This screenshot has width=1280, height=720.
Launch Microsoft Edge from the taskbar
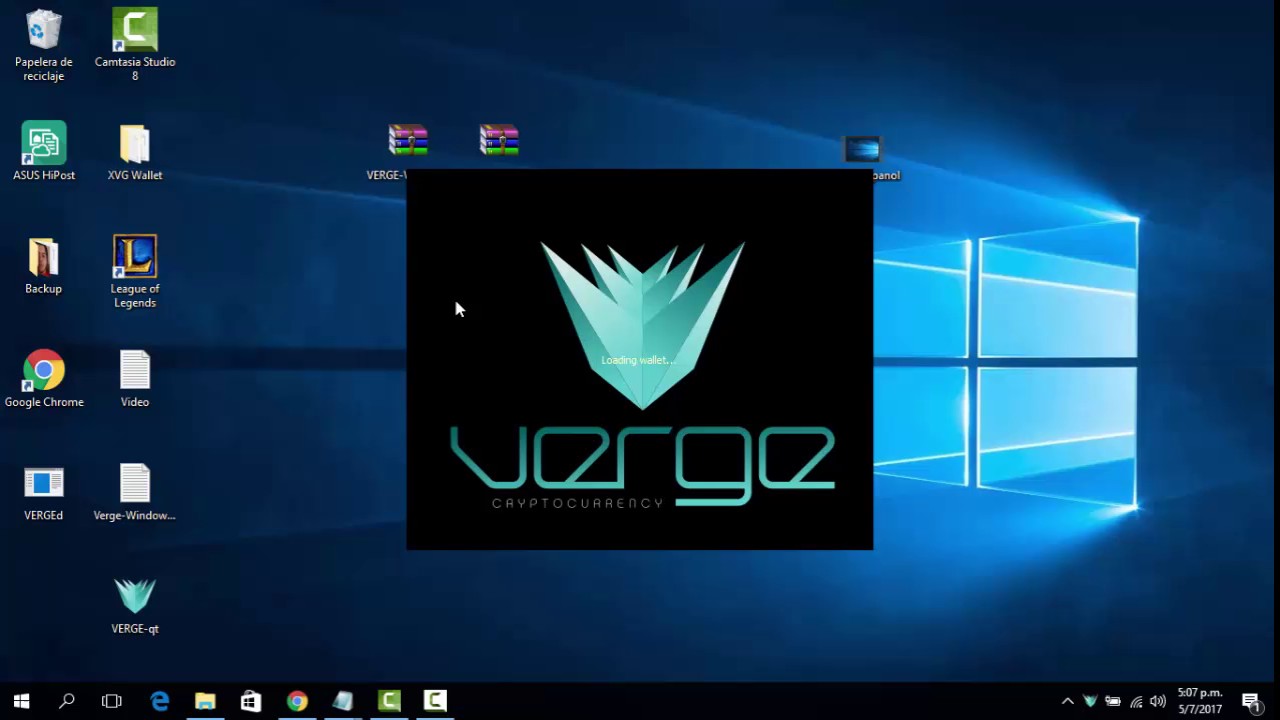coord(160,701)
